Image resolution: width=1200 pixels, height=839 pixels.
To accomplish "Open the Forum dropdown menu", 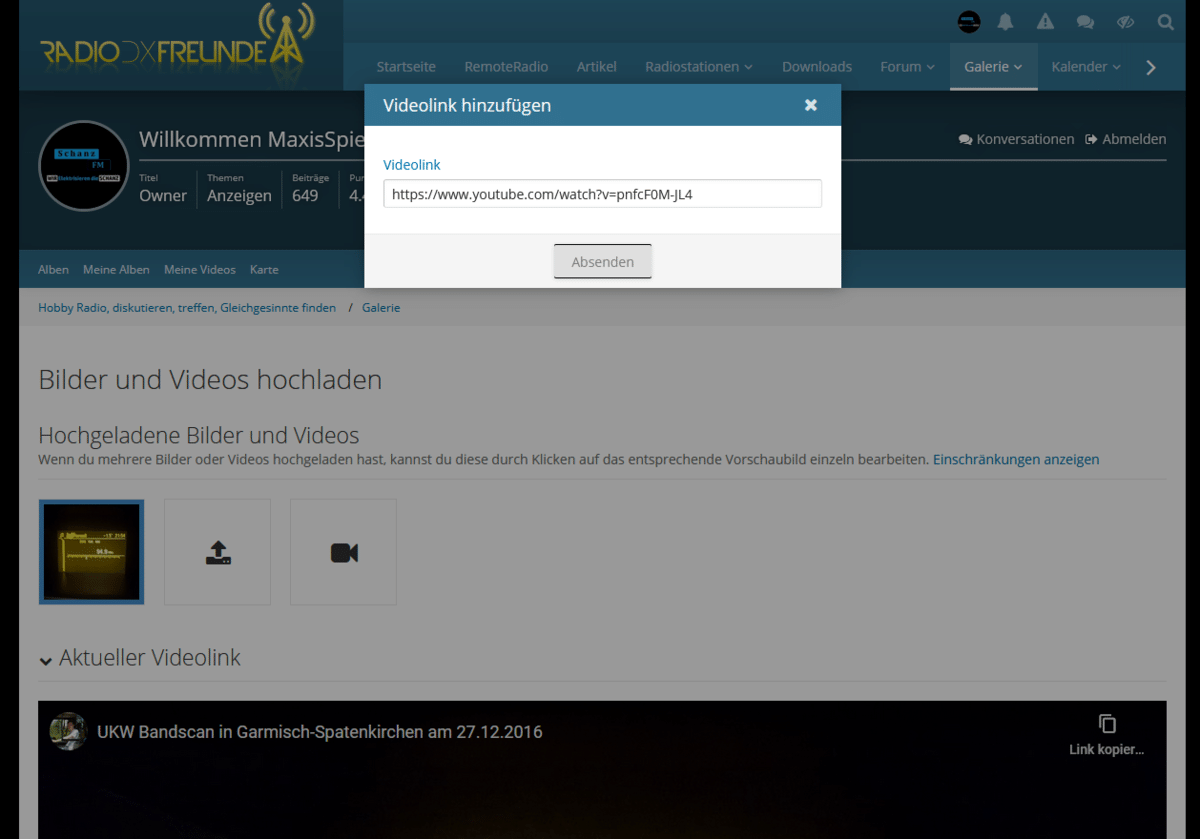I will (907, 67).
